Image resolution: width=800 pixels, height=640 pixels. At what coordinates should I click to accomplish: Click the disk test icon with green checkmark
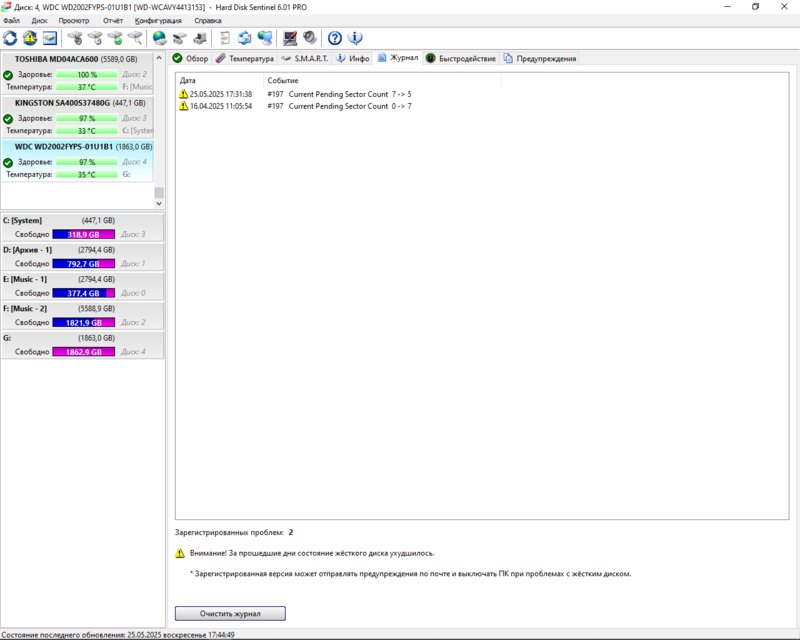click(115, 38)
